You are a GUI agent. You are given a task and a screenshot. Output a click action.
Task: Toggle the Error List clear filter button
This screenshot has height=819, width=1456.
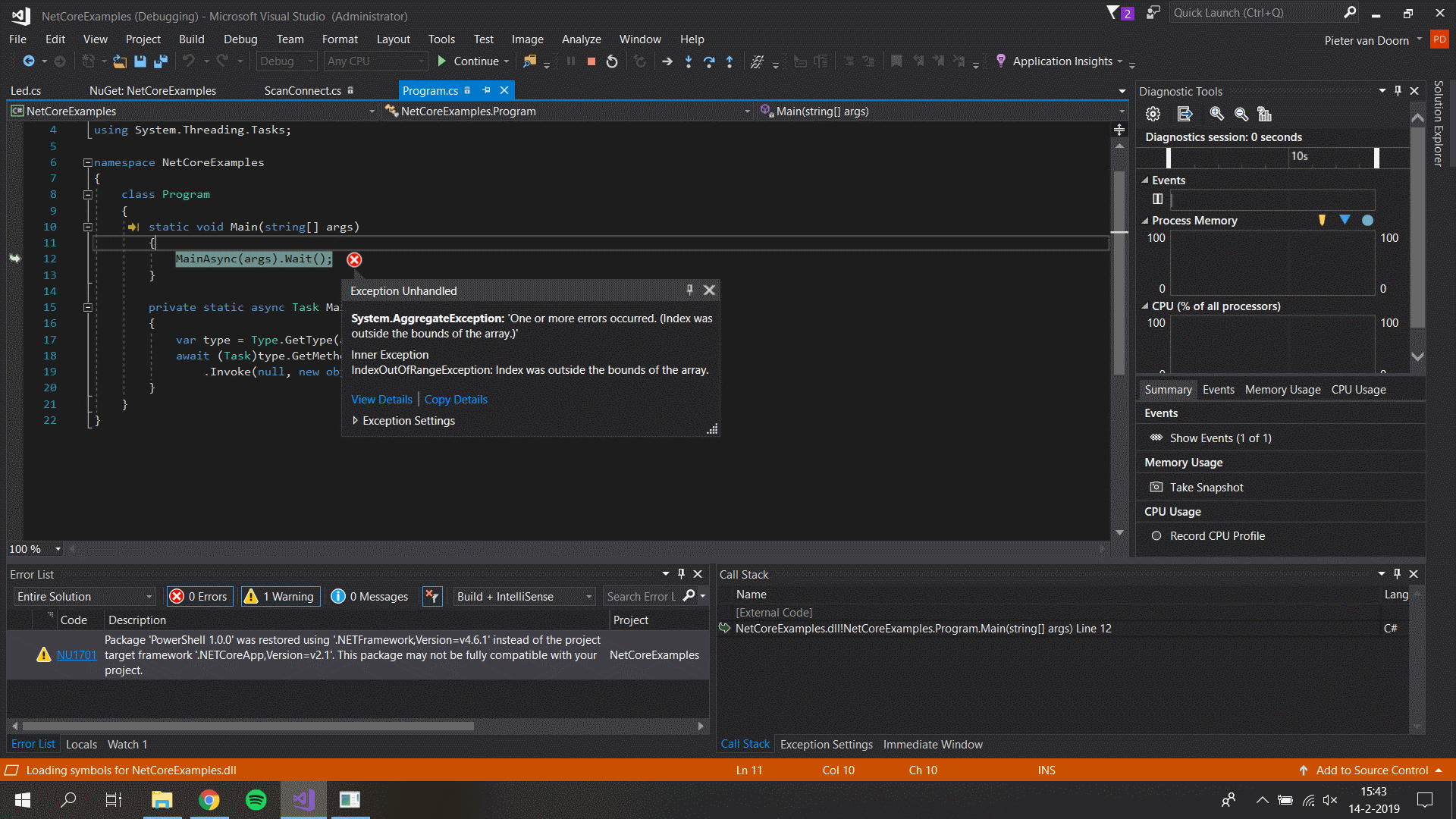432,597
